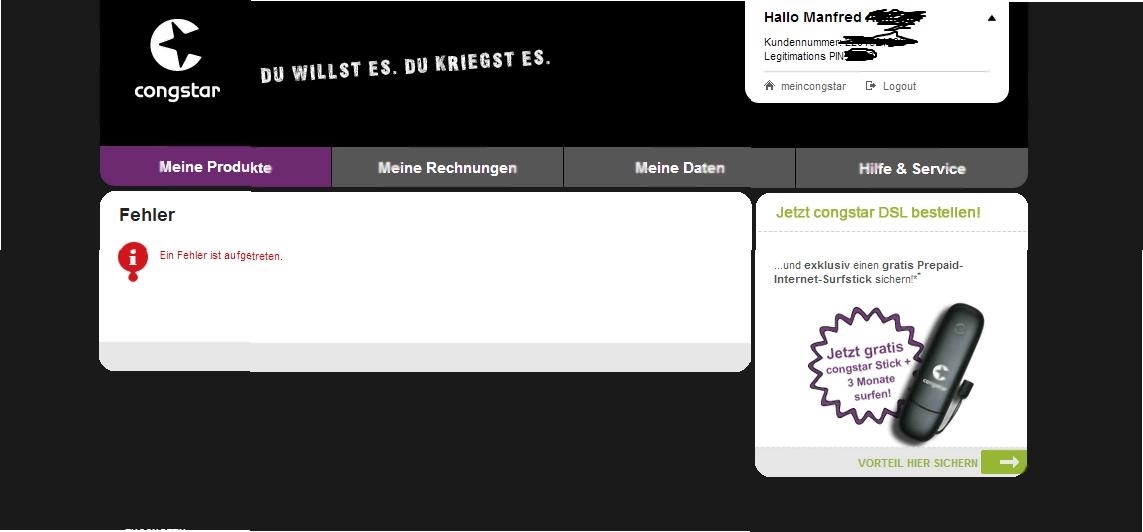Viewport: 1143px width, 532px height.
Task: Click the Logout link
Action: [x=899, y=86]
